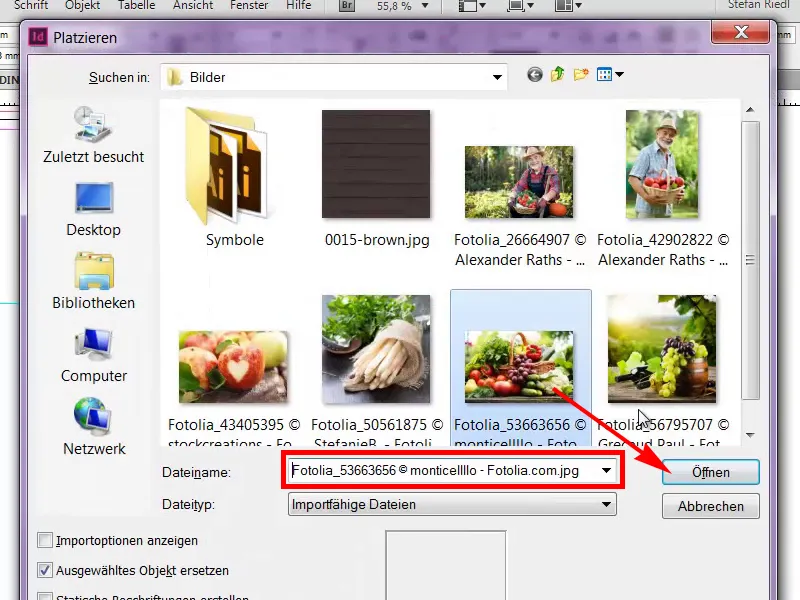Select Desktop in places sidebar

(x=93, y=209)
